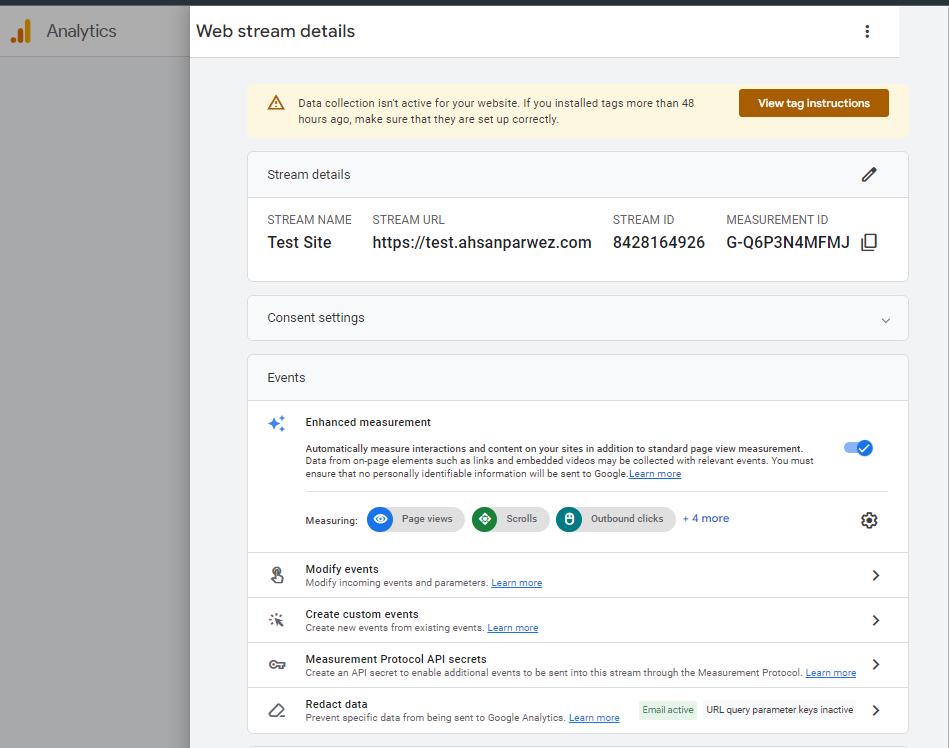
Task: Click the Google Analytics logo icon
Action: (21, 31)
